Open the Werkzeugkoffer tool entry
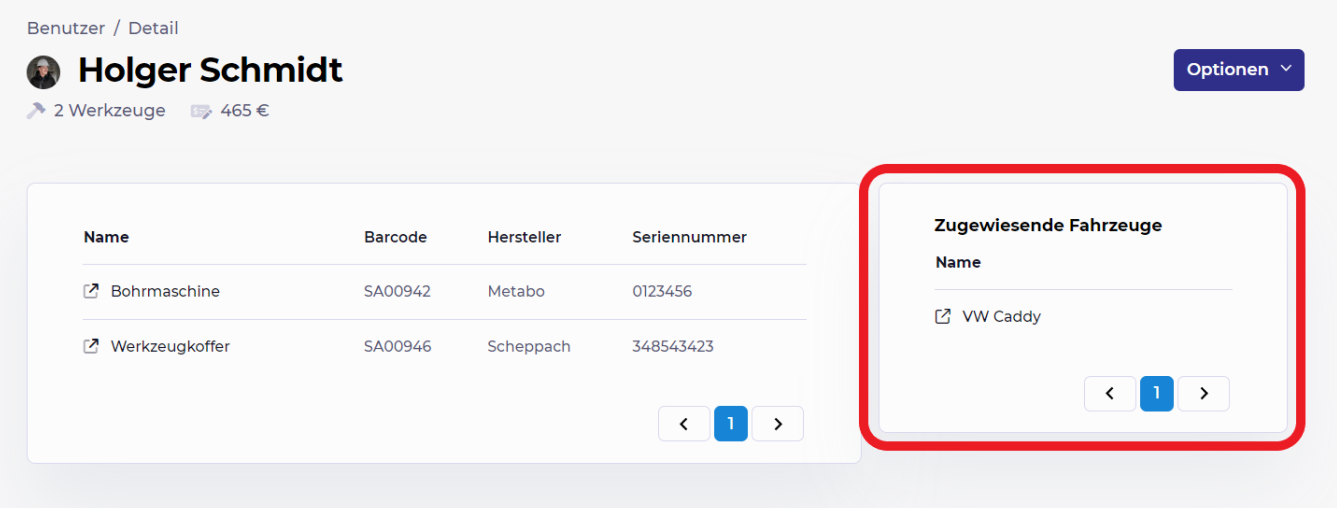 pos(170,346)
